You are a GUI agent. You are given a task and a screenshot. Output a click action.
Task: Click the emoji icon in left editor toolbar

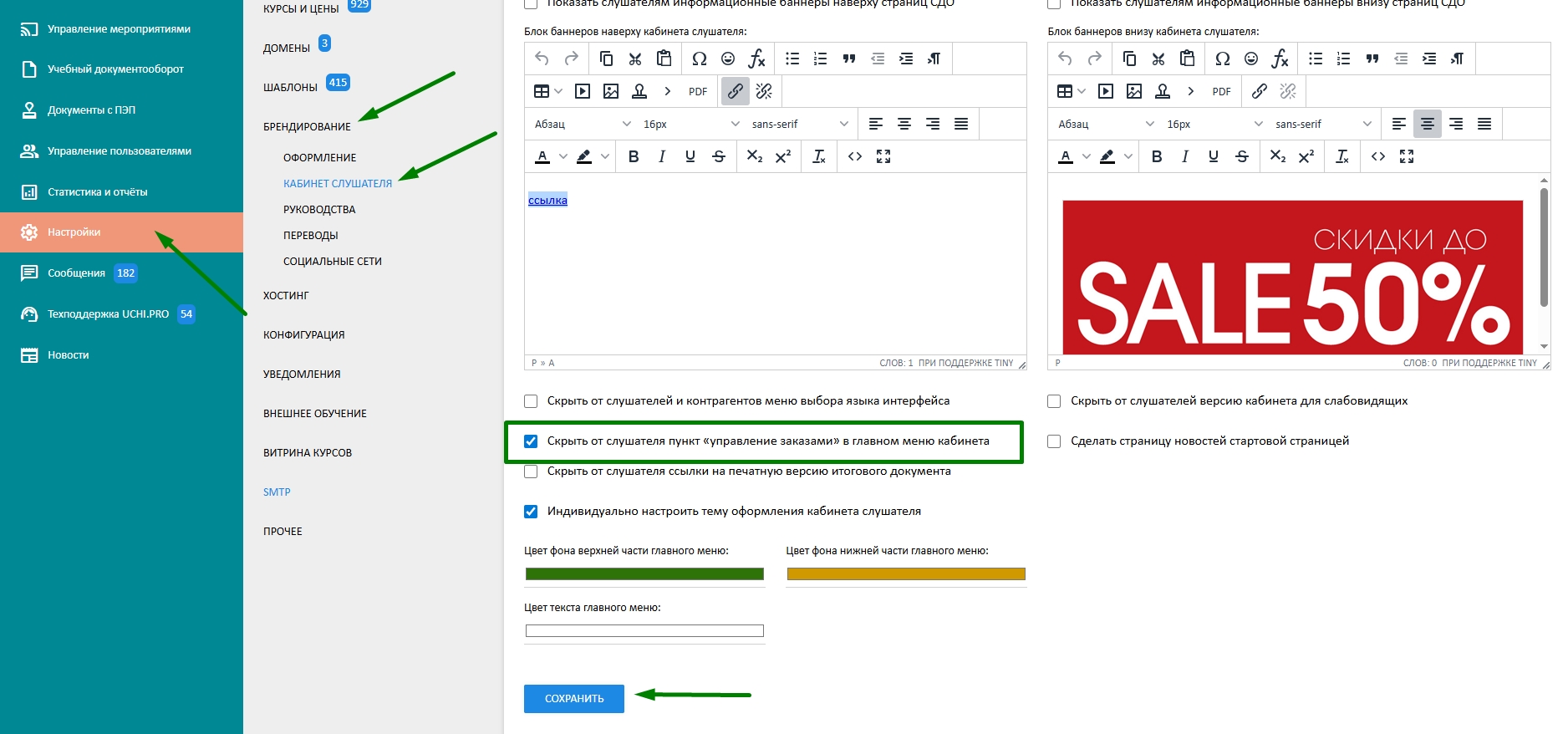click(x=728, y=59)
